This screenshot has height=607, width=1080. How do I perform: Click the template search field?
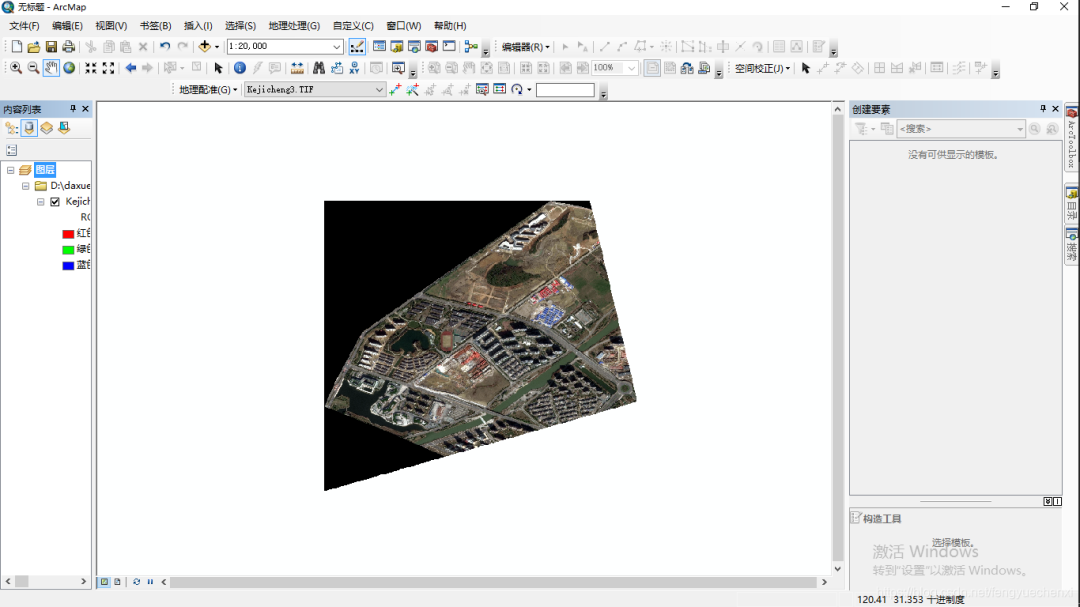(960, 129)
